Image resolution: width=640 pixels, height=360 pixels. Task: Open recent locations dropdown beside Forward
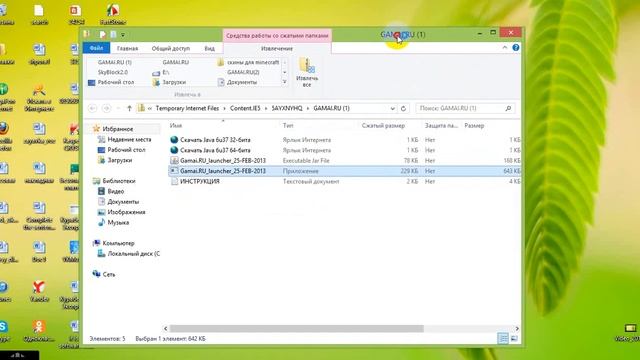coord(118,108)
